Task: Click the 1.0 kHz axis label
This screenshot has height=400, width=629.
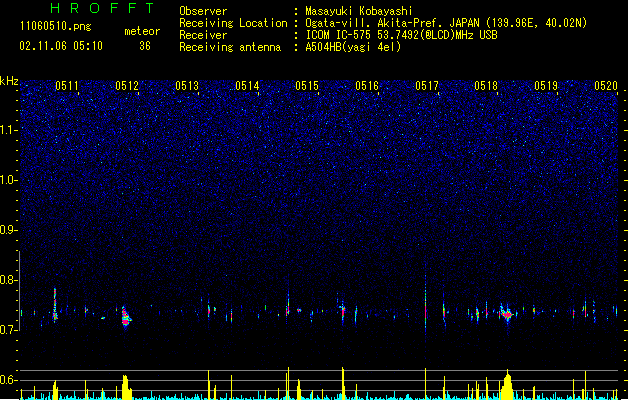Action: click(x=9, y=180)
